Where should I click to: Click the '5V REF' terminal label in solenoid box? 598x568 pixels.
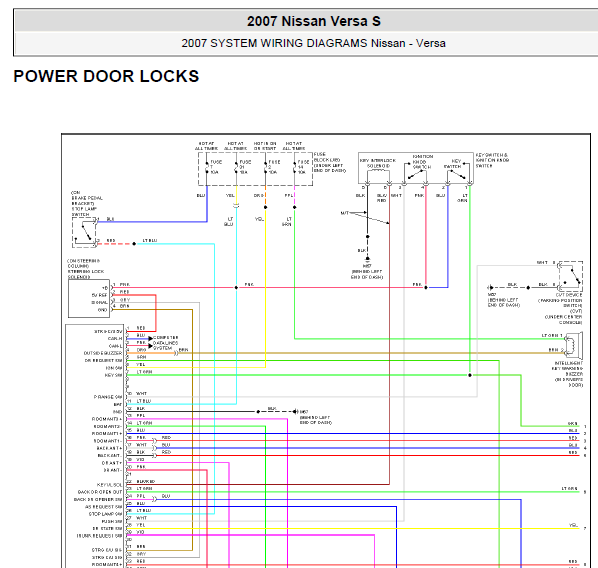(100, 295)
